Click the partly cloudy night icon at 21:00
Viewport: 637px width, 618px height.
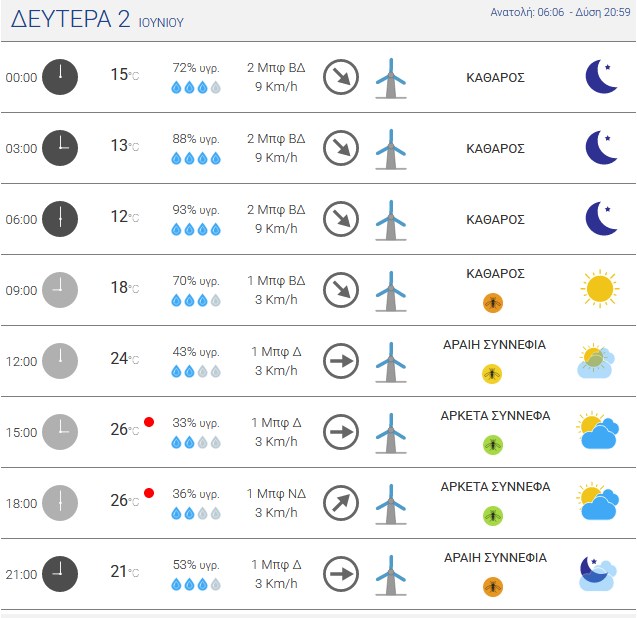click(598, 573)
